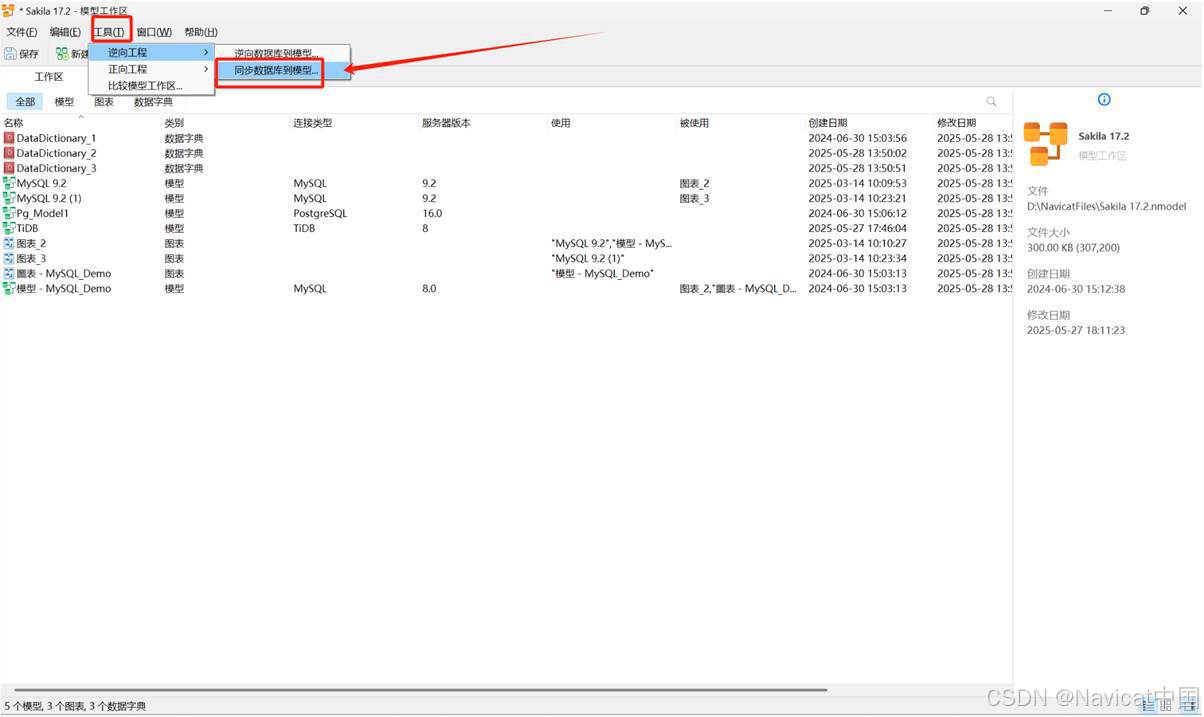Click the 2024-06-30 15:12:38 created date

pos(1076,288)
